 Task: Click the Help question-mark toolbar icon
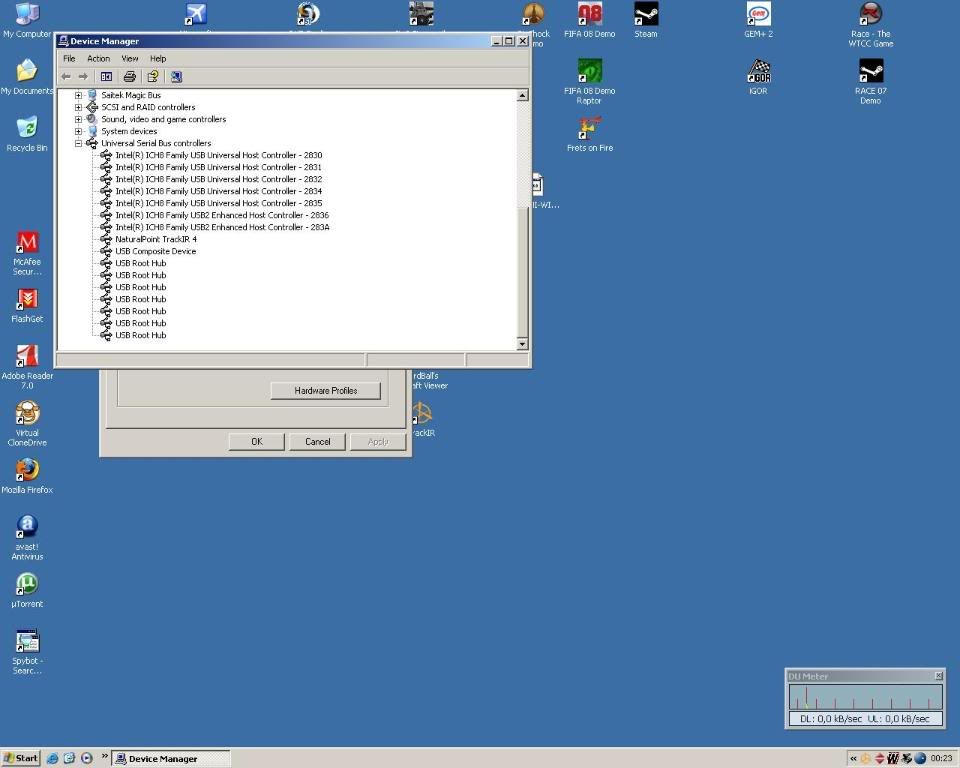click(152, 76)
